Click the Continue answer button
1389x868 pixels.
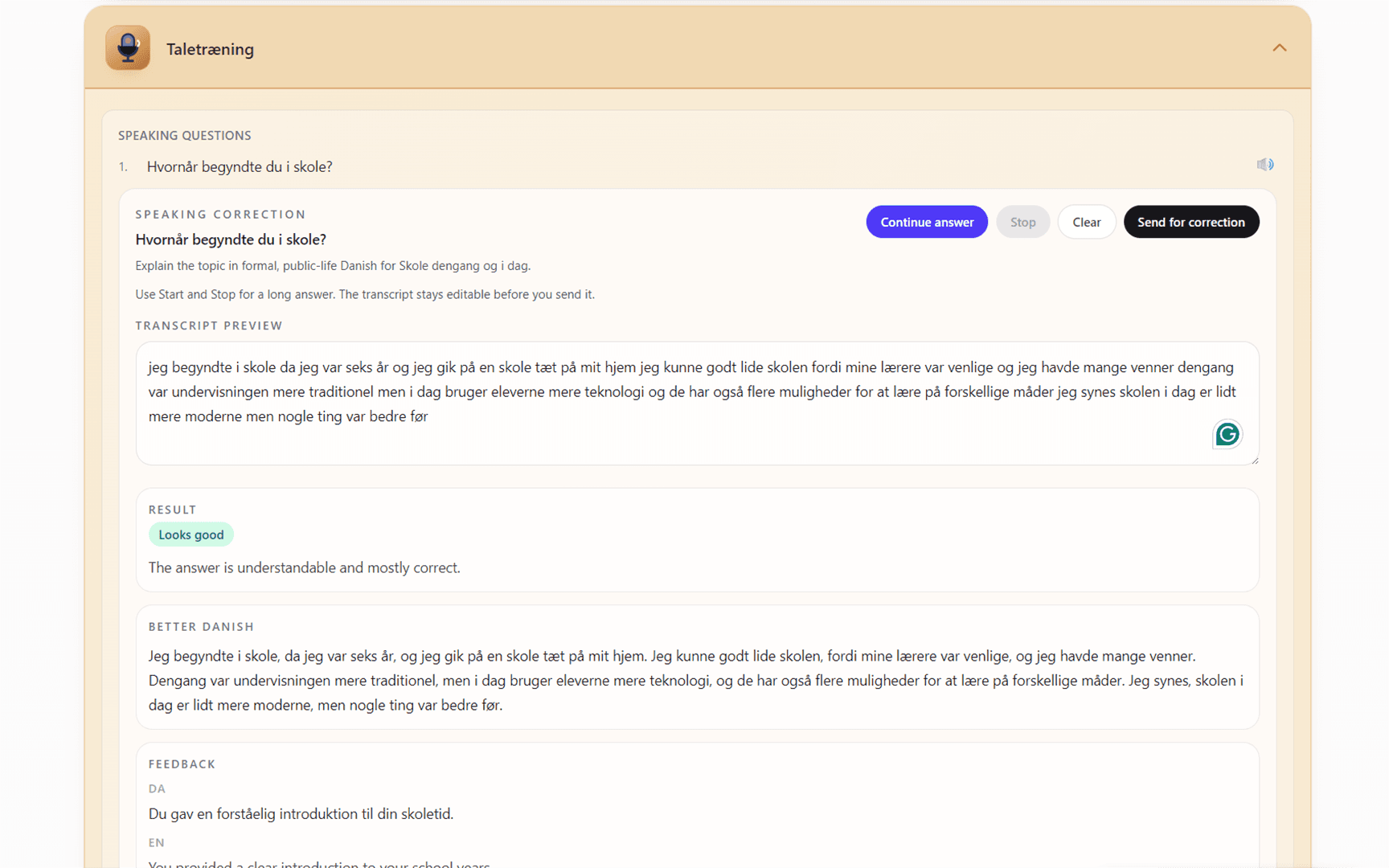point(927,222)
